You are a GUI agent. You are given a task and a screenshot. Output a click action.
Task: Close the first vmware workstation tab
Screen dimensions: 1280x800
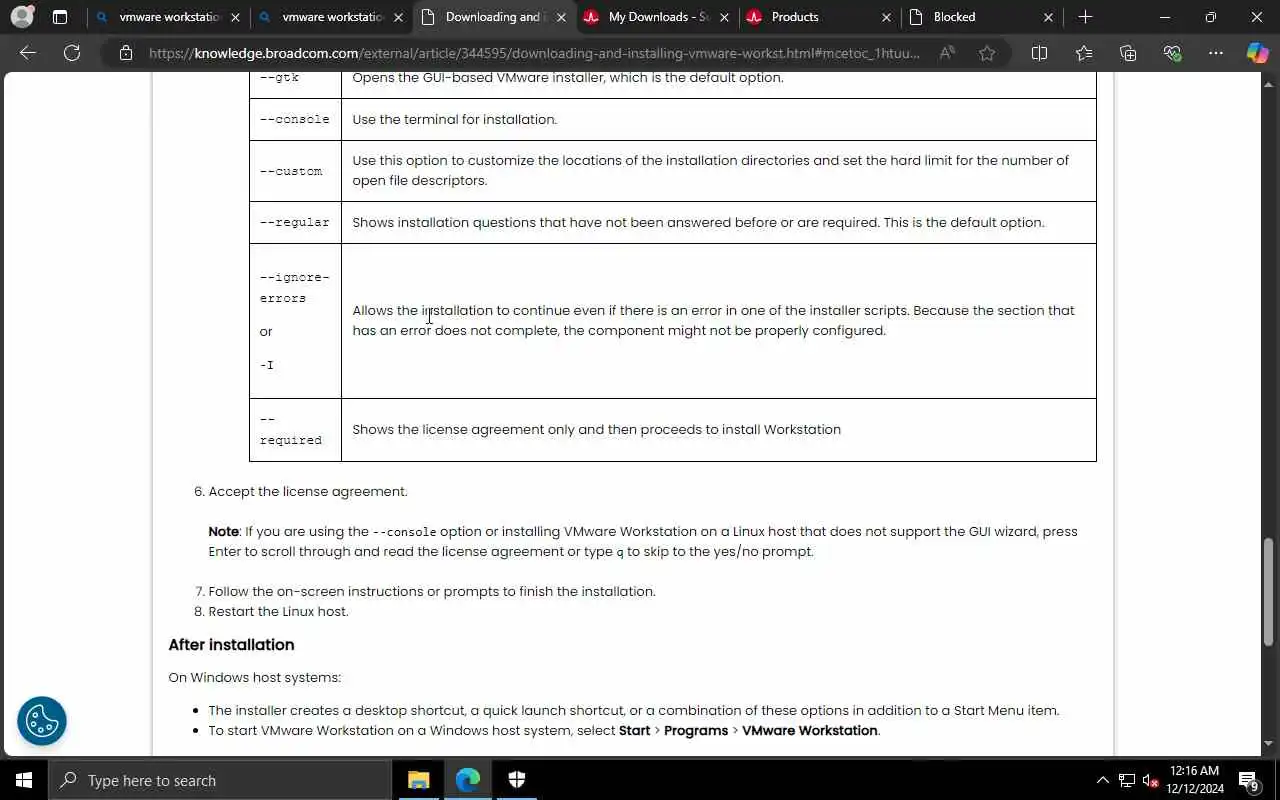(x=235, y=17)
